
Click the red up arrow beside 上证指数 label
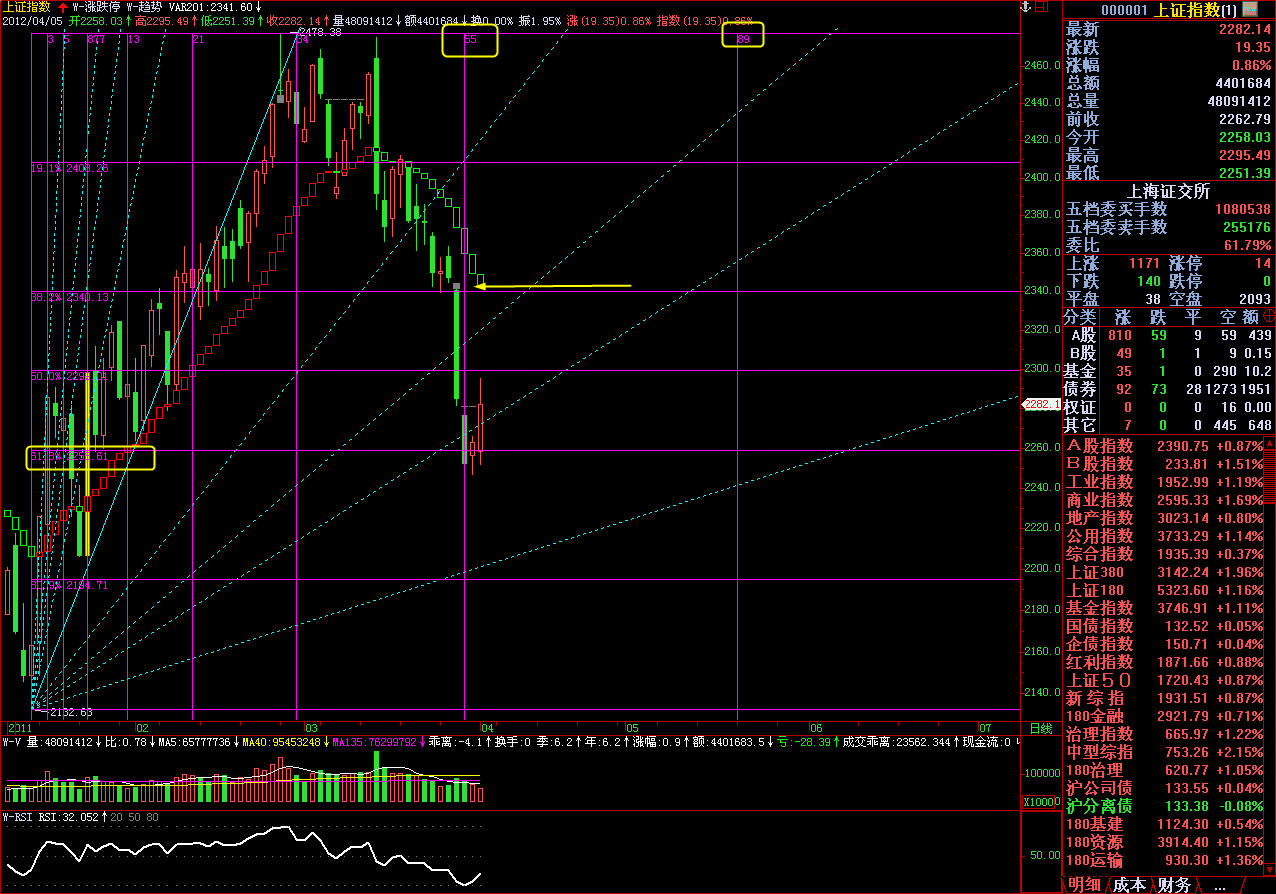[62, 6]
